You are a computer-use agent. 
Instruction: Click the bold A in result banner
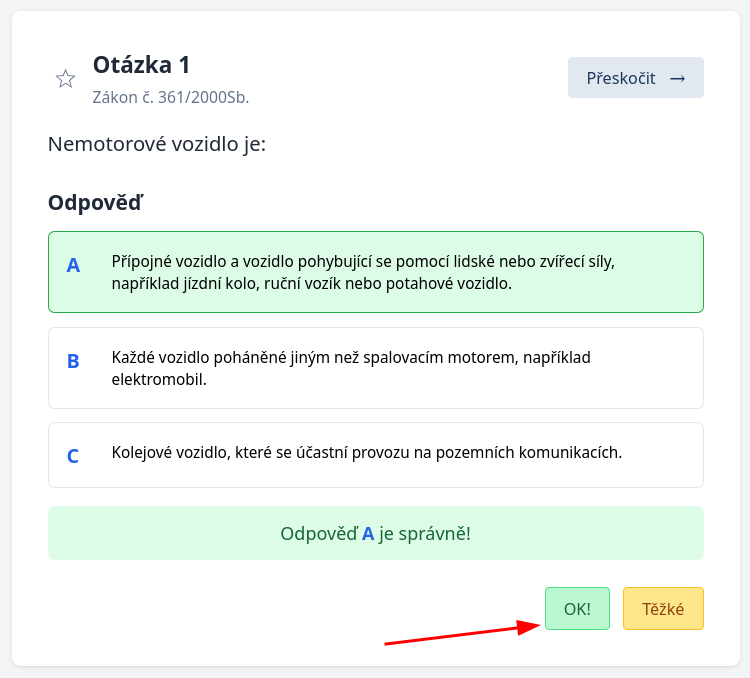click(368, 534)
